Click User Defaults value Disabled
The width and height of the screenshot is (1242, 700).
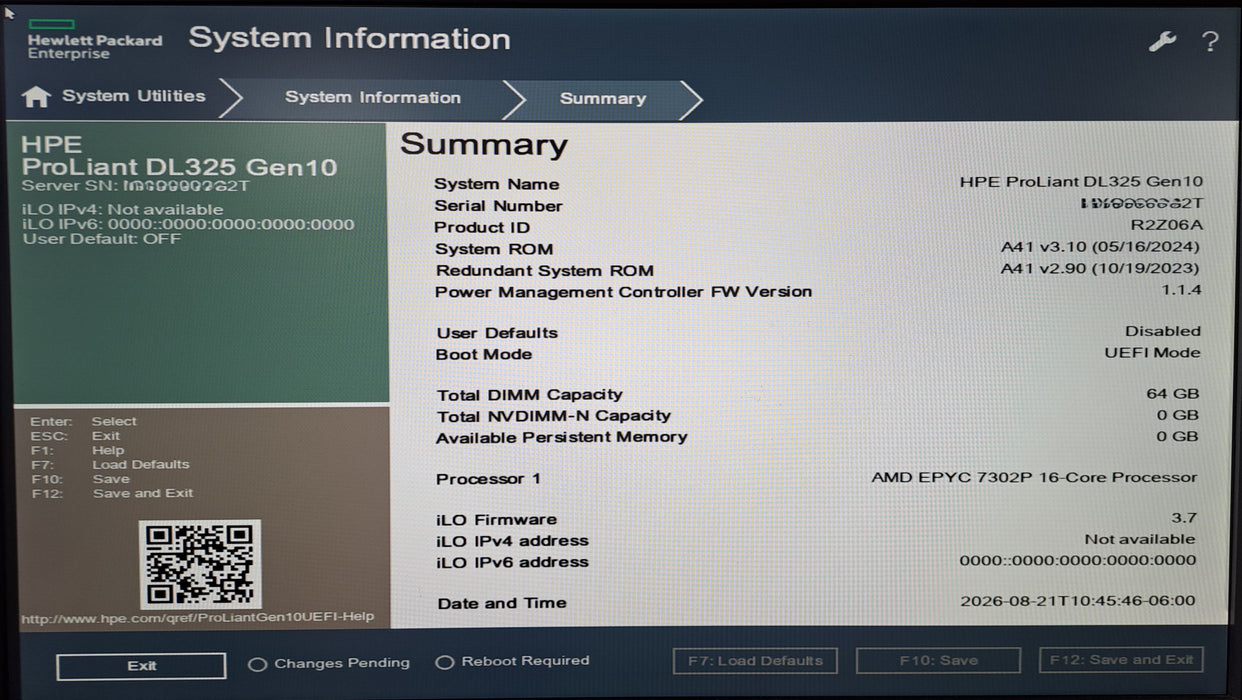[x=1163, y=331]
